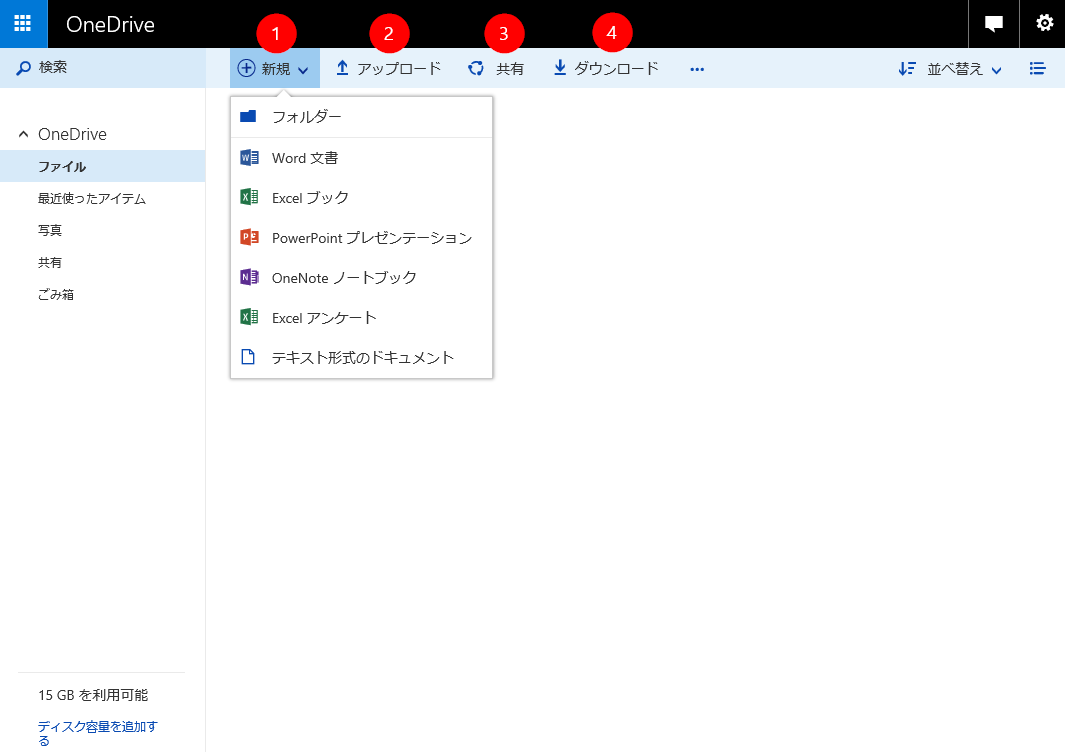The image size is (1065, 752).
Task: Open the messages chat bubble icon
Action: 994,24
